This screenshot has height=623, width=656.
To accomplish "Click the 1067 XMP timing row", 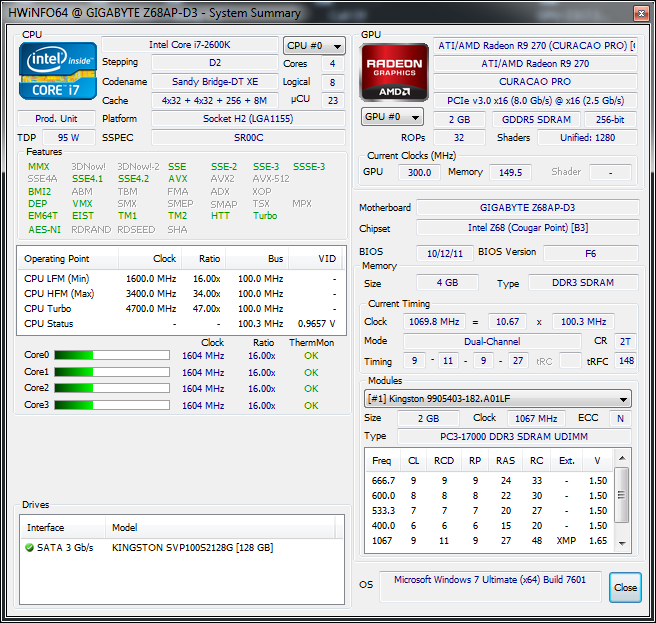I will [489, 541].
